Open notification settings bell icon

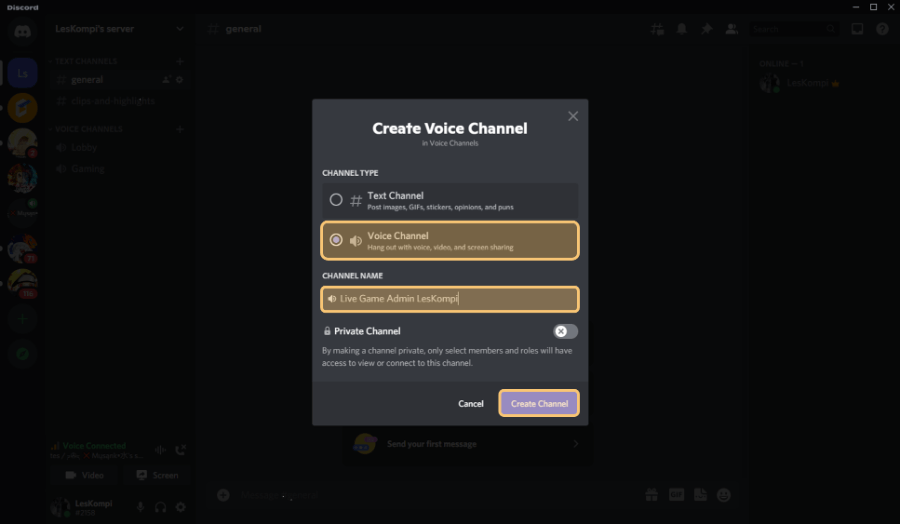click(x=681, y=29)
